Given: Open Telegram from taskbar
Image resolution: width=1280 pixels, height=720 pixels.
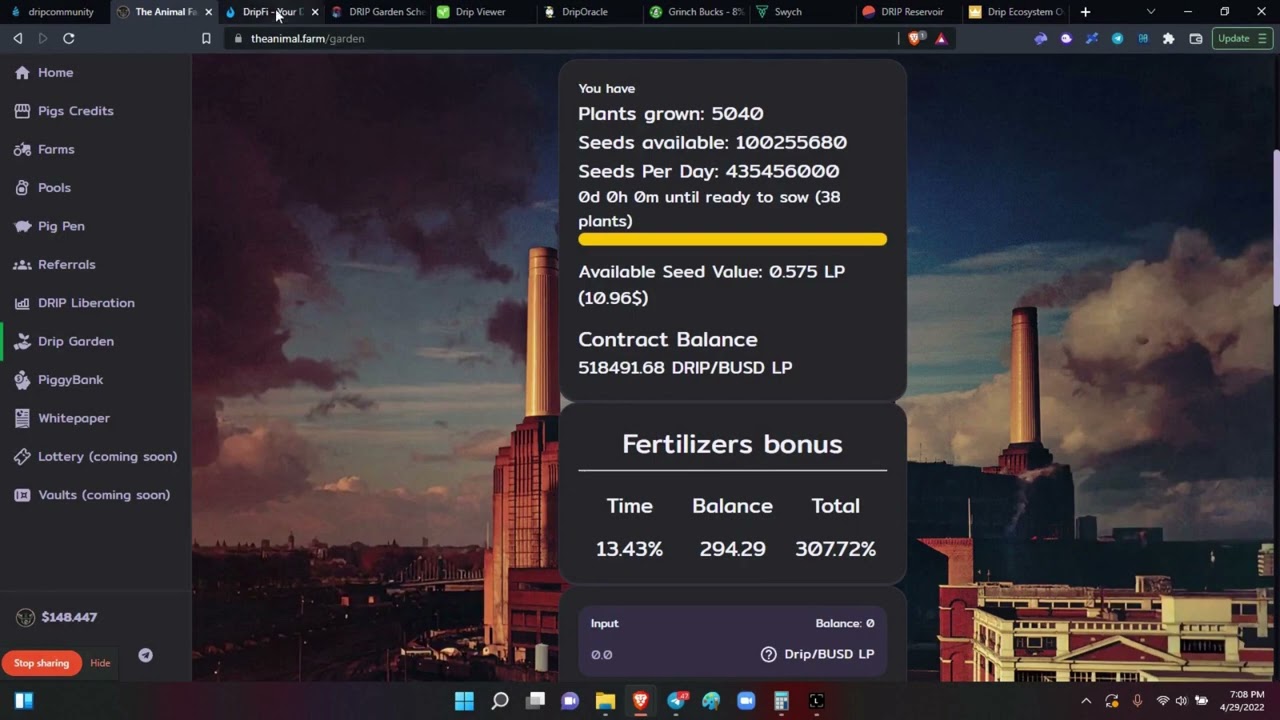Looking at the screenshot, I should click(x=676, y=701).
